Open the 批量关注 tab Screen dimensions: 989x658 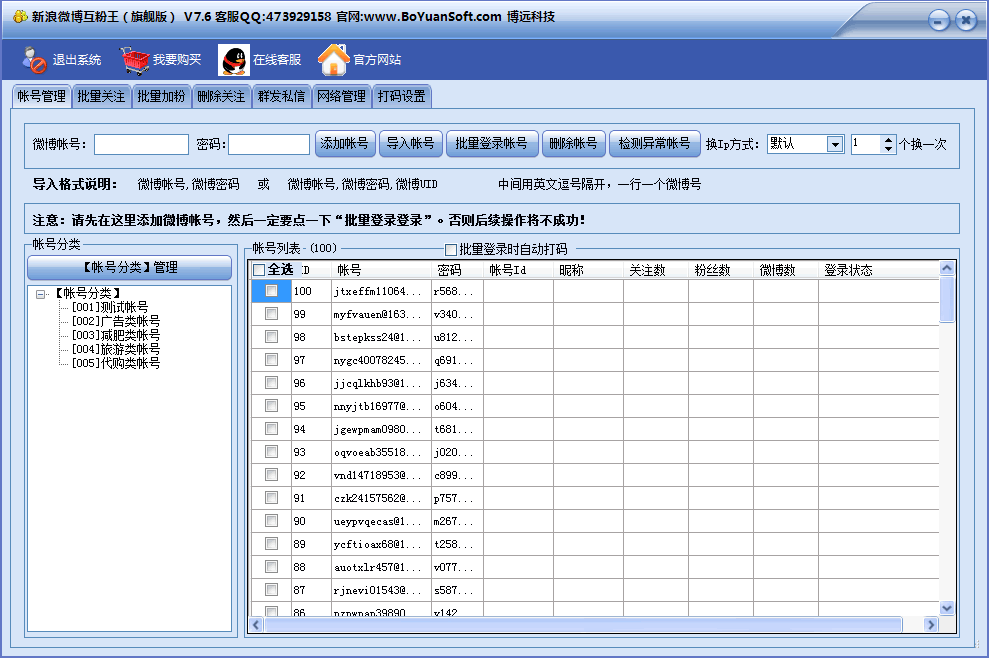(102, 97)
